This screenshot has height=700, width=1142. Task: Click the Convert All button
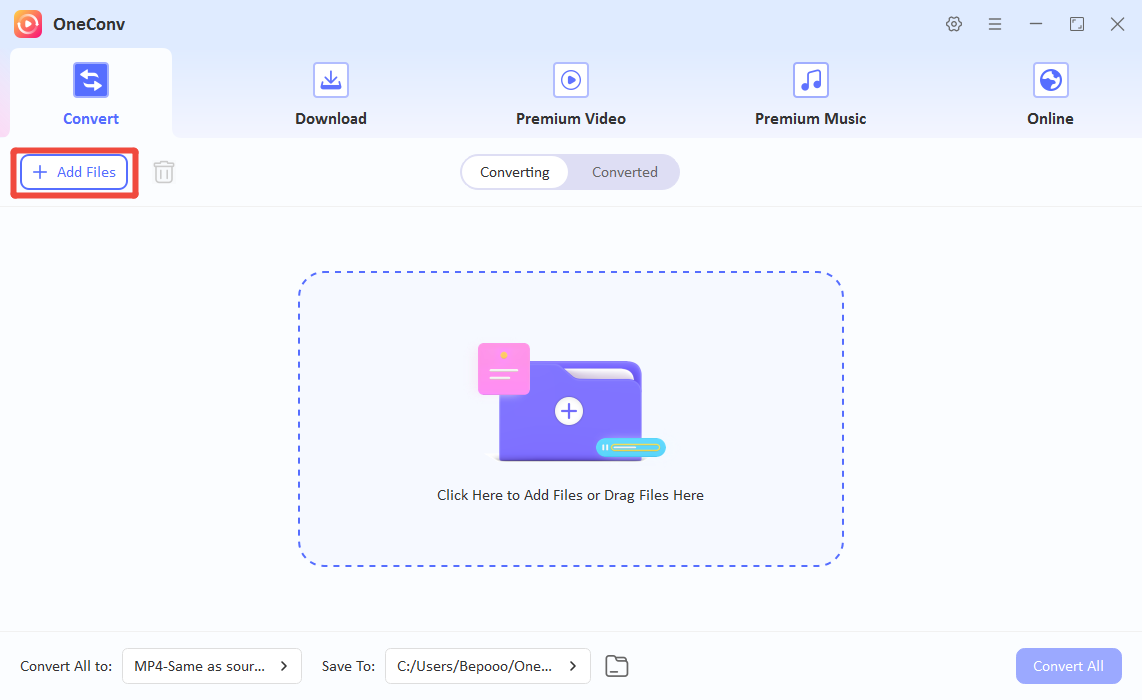click(x=1068, y=666)
